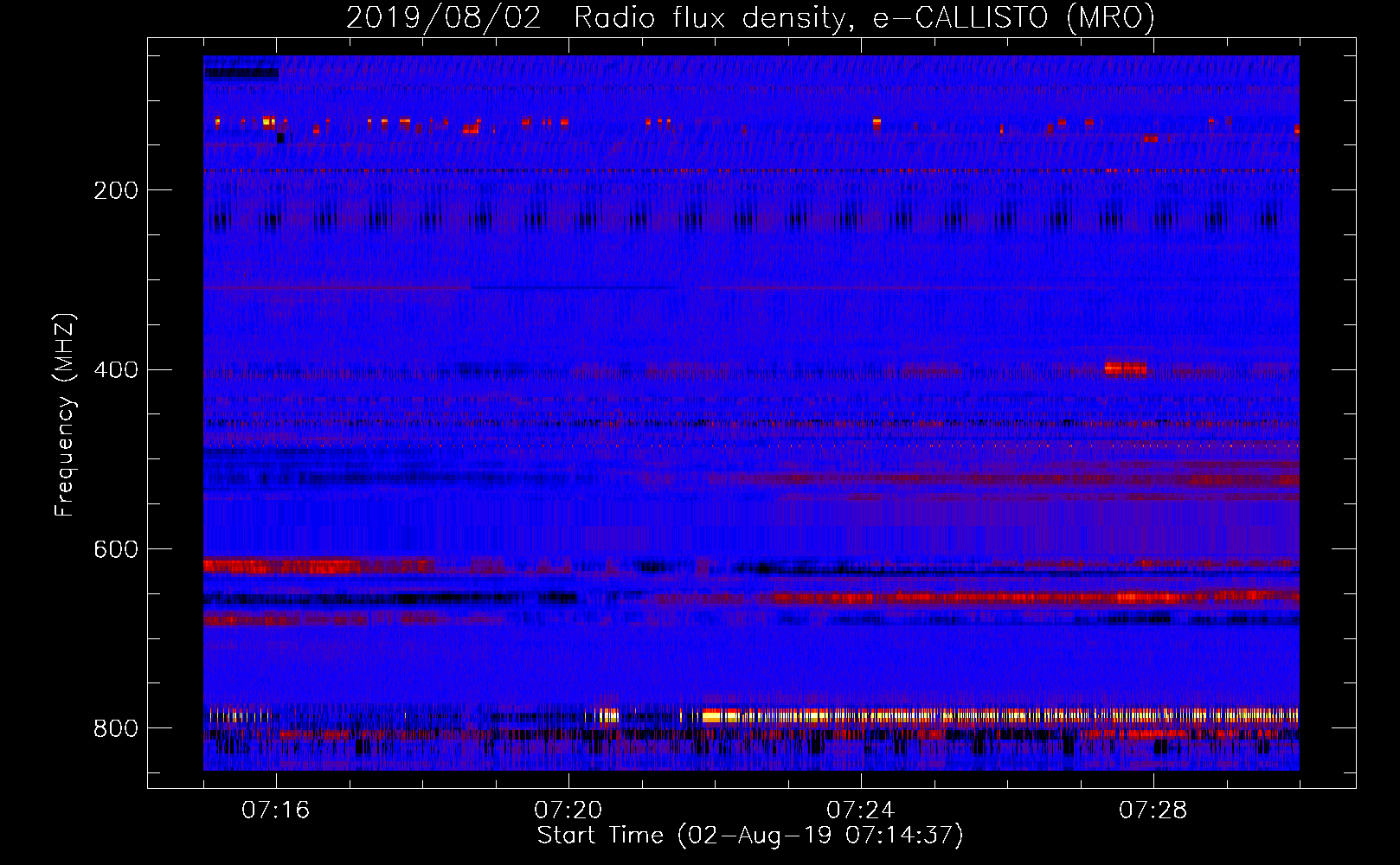Click the plot title '2019/08/02 Radio flux density'
Viewport: 1400px width, 865px height.
coord(750,17)
